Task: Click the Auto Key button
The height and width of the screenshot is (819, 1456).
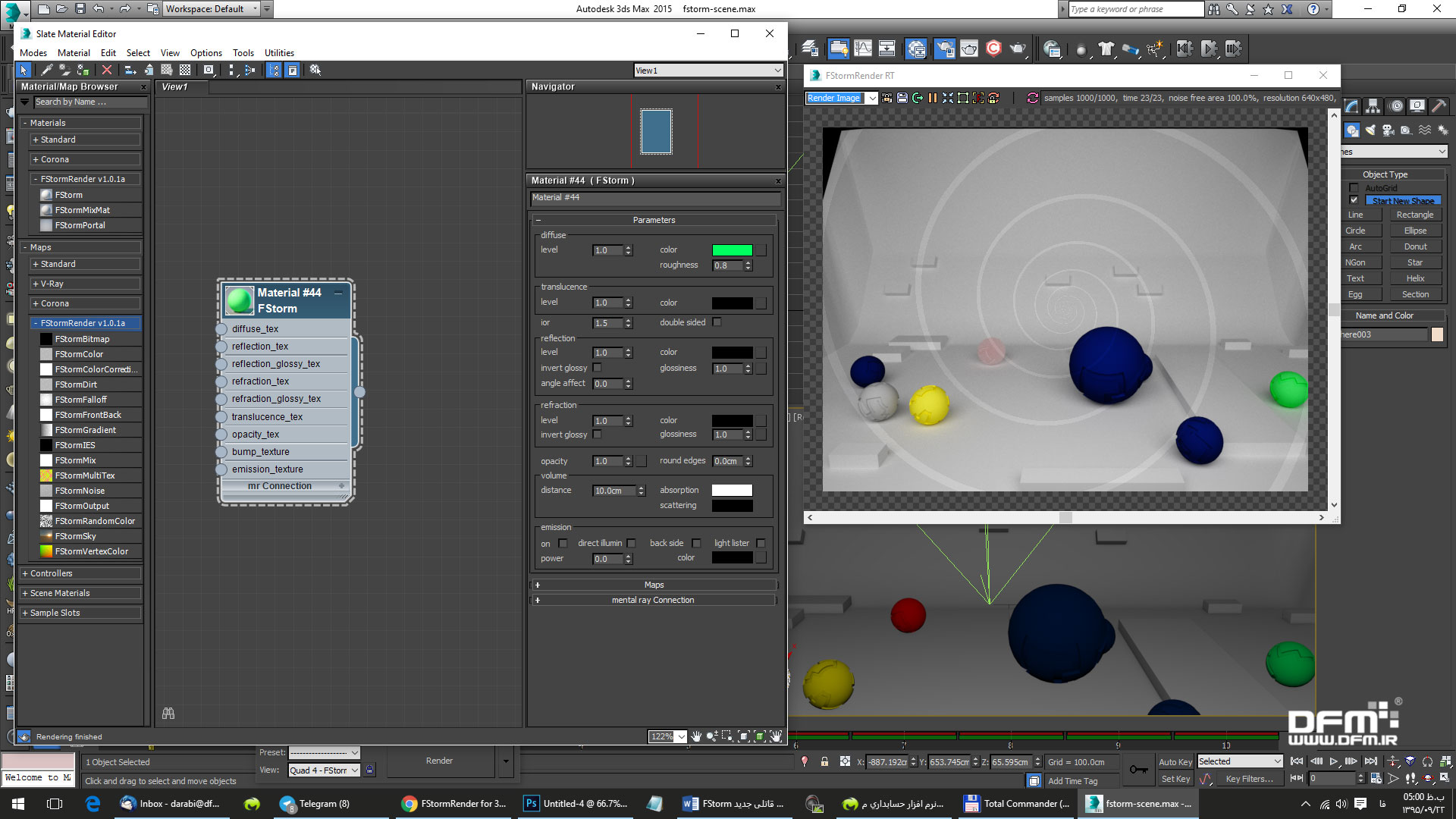Action: tap(1175, 762)
